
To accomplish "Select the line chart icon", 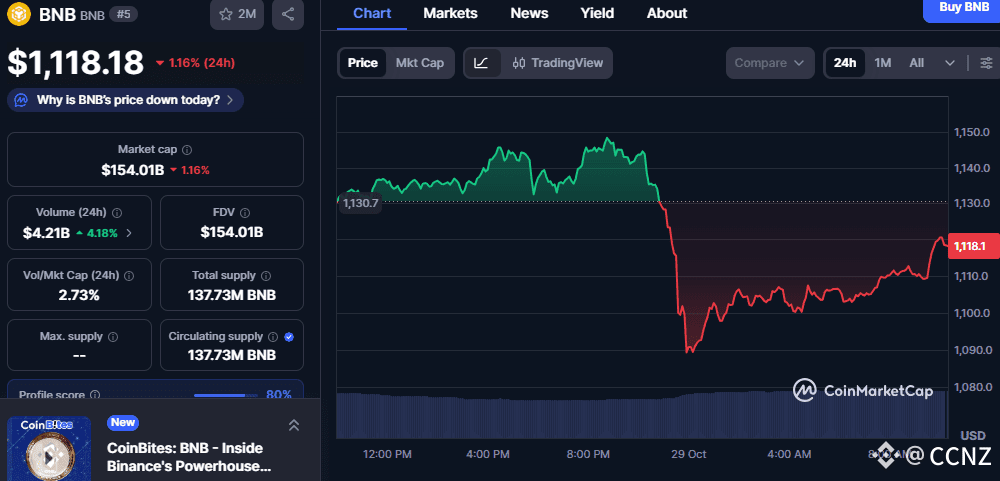I will [481, 63].
